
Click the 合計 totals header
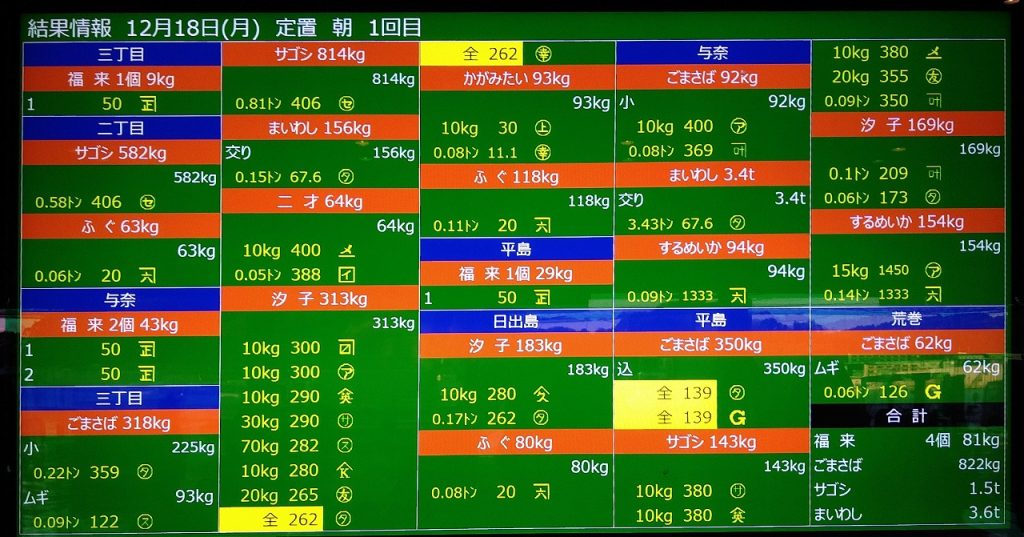(907, 416)
